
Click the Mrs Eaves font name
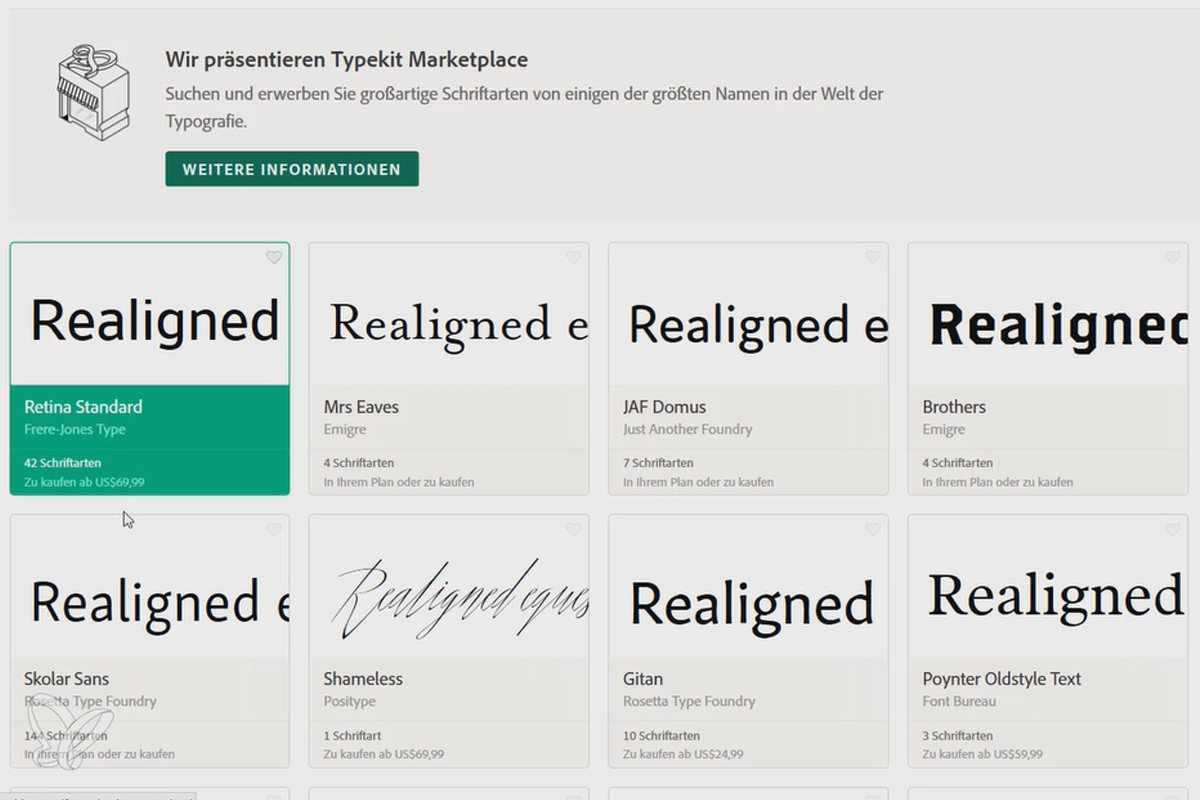pyautogui.click(x=361, y=407)
